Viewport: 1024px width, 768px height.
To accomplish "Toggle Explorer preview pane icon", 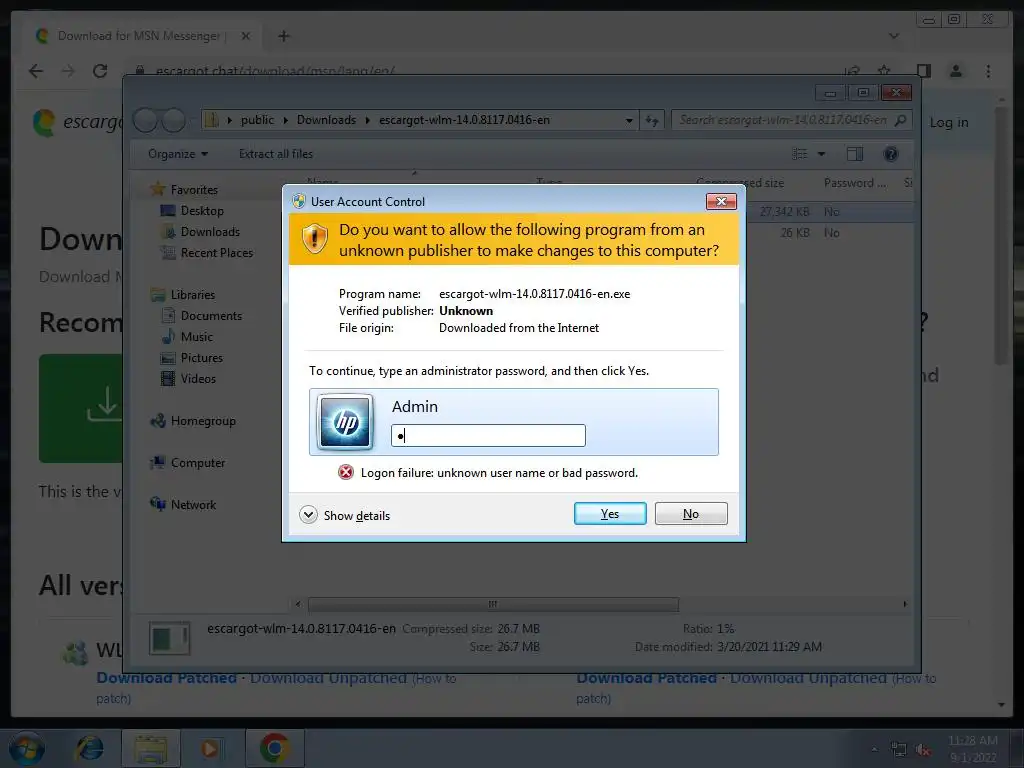I will [x=854, y=154].
